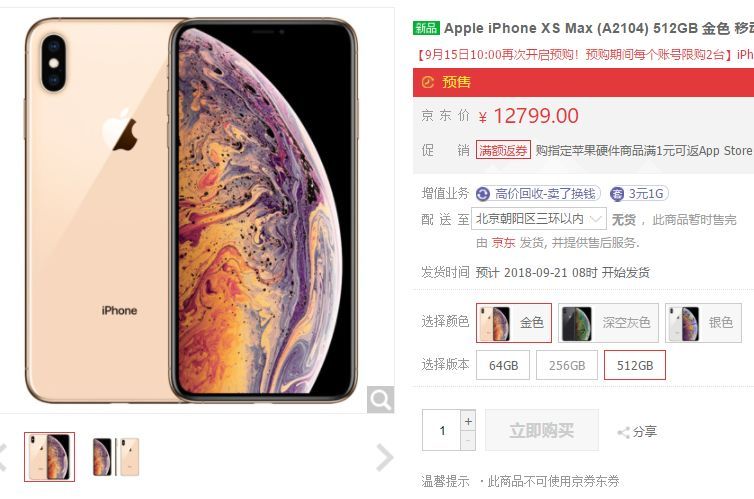This screenshot has width=754, height=499.
Task: Click the magnifier zoom icon on product image
Action: 380,399
